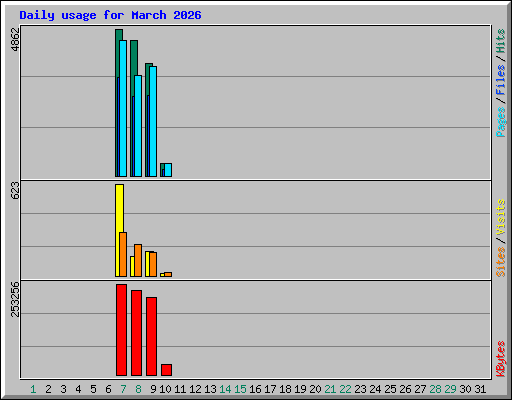Click the cyan pages bar for day 9
This screenshot has height=400, width=512.
[x=153, y=121]
